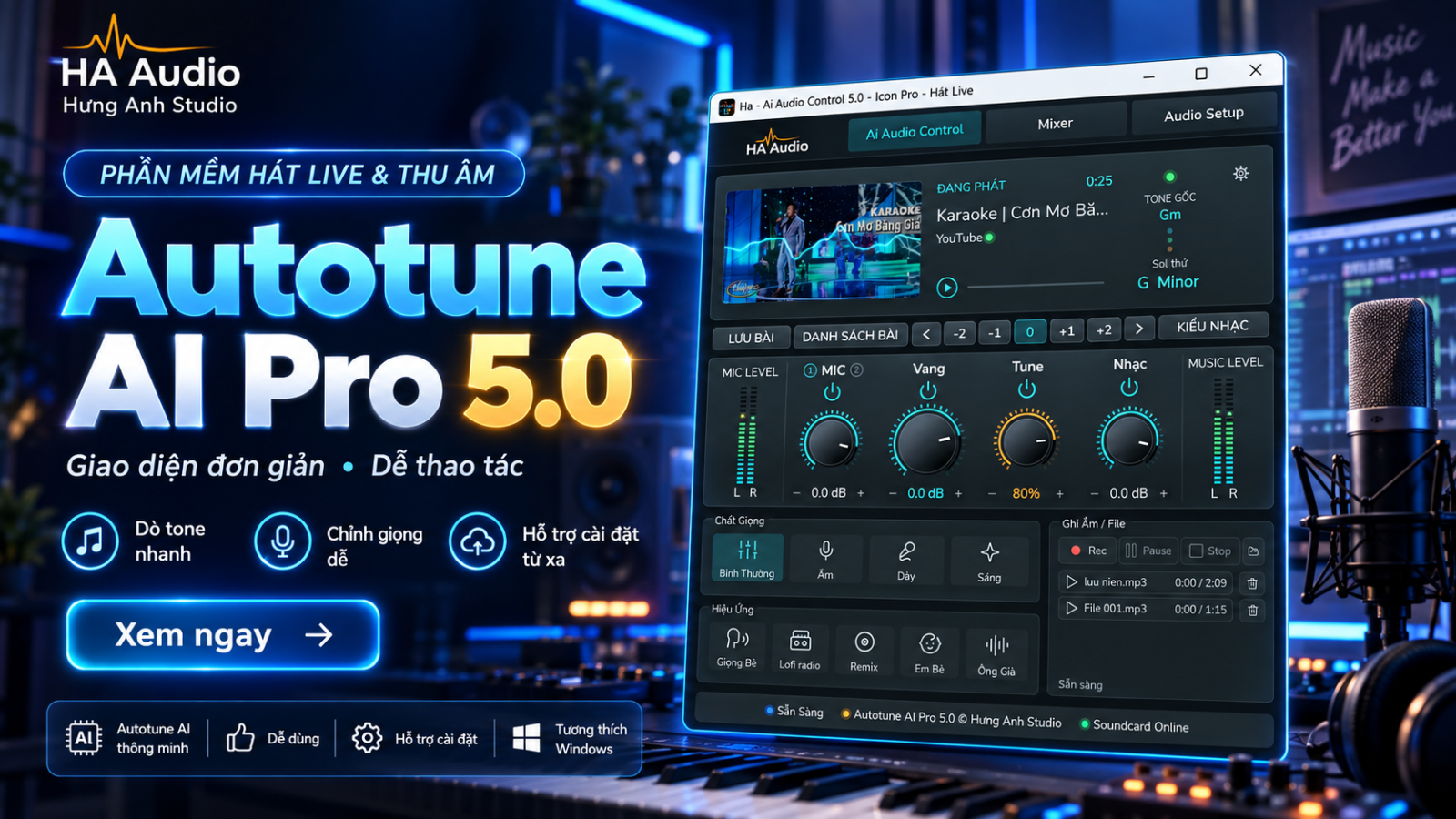Click the microphone Chỉnh giọng dễ icon

click(x=283, y=541)
